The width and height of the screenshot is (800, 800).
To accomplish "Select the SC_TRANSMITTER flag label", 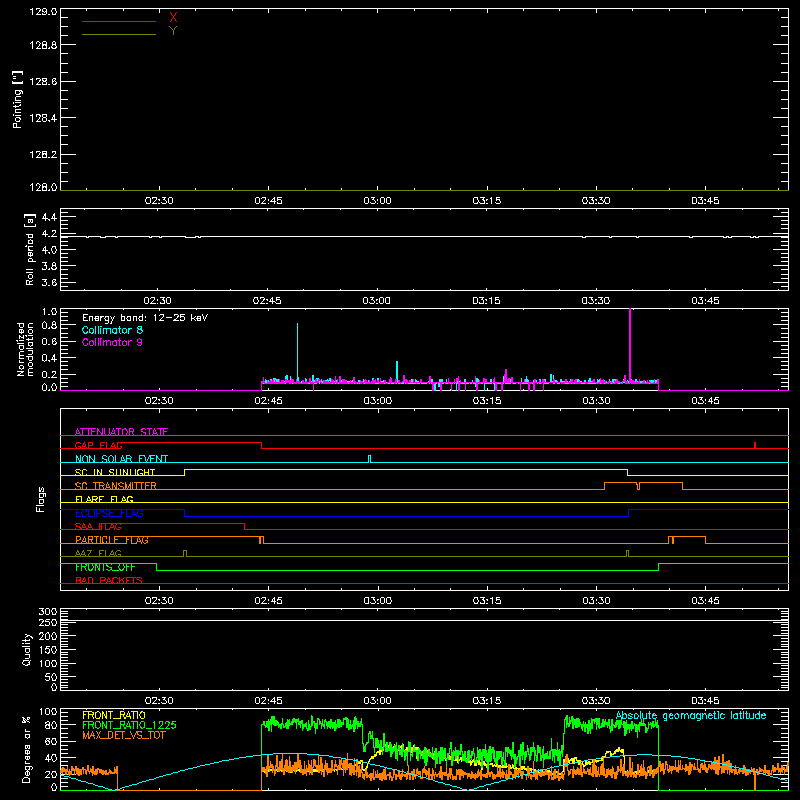I will point(116,486).
